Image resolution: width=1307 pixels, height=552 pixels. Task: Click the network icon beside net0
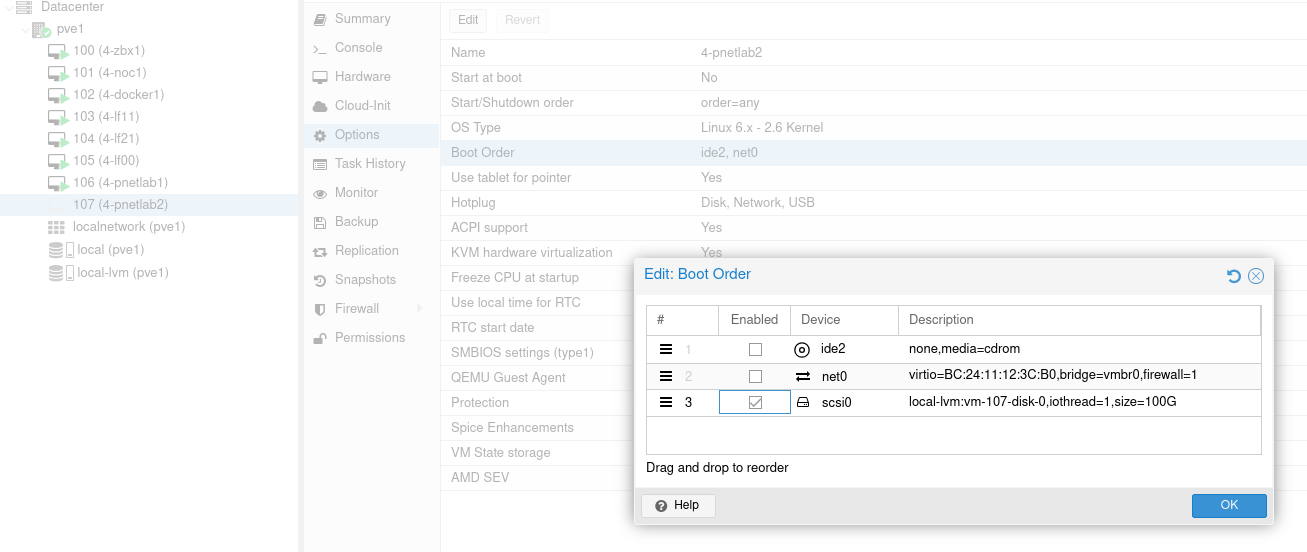(802, 377)
